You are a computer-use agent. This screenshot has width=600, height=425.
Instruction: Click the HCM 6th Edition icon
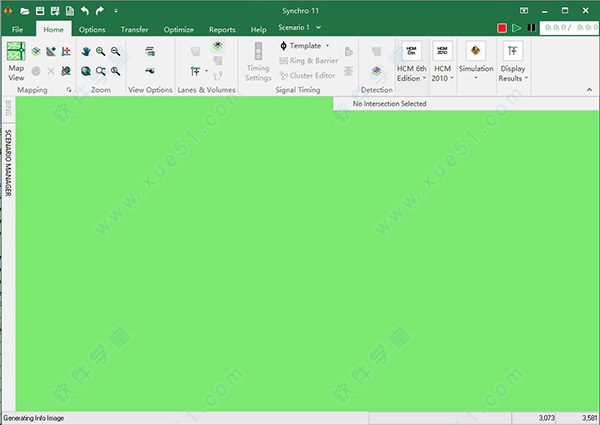pyautogui.click(x=411, y=50)
